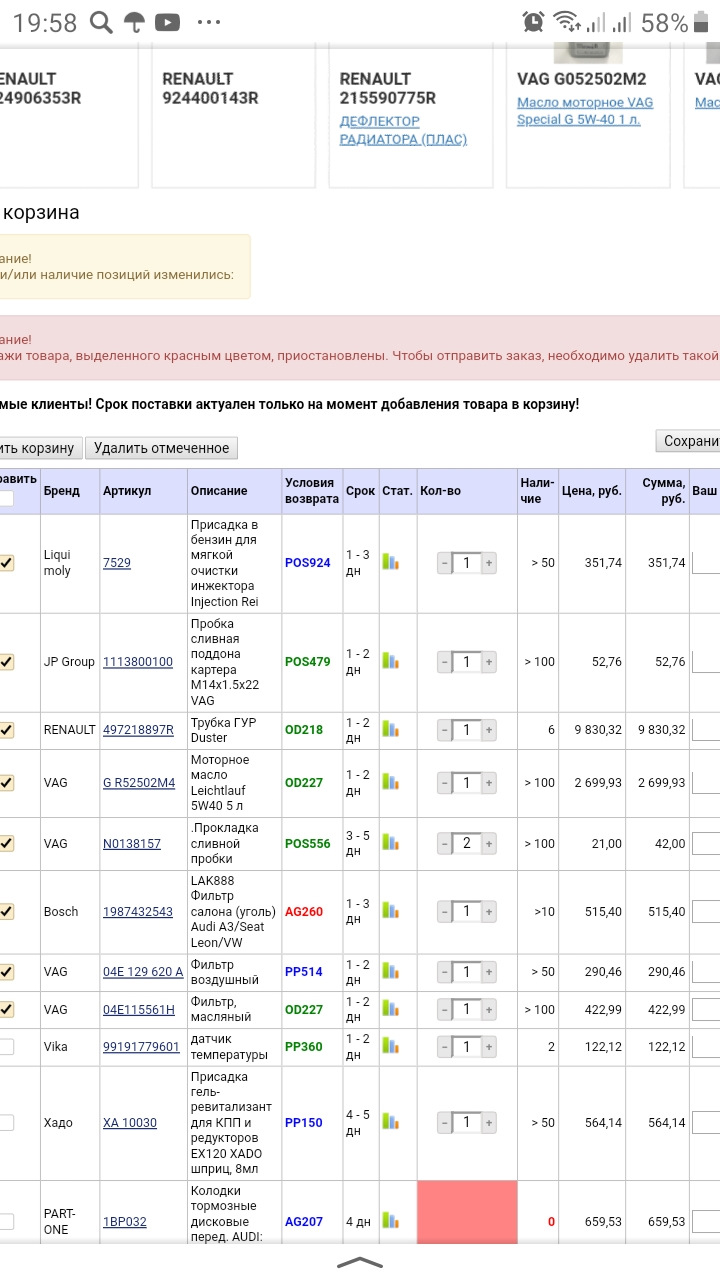
Task: Decrease quantity for Vika 99191779601
Action: point(445,1047)
